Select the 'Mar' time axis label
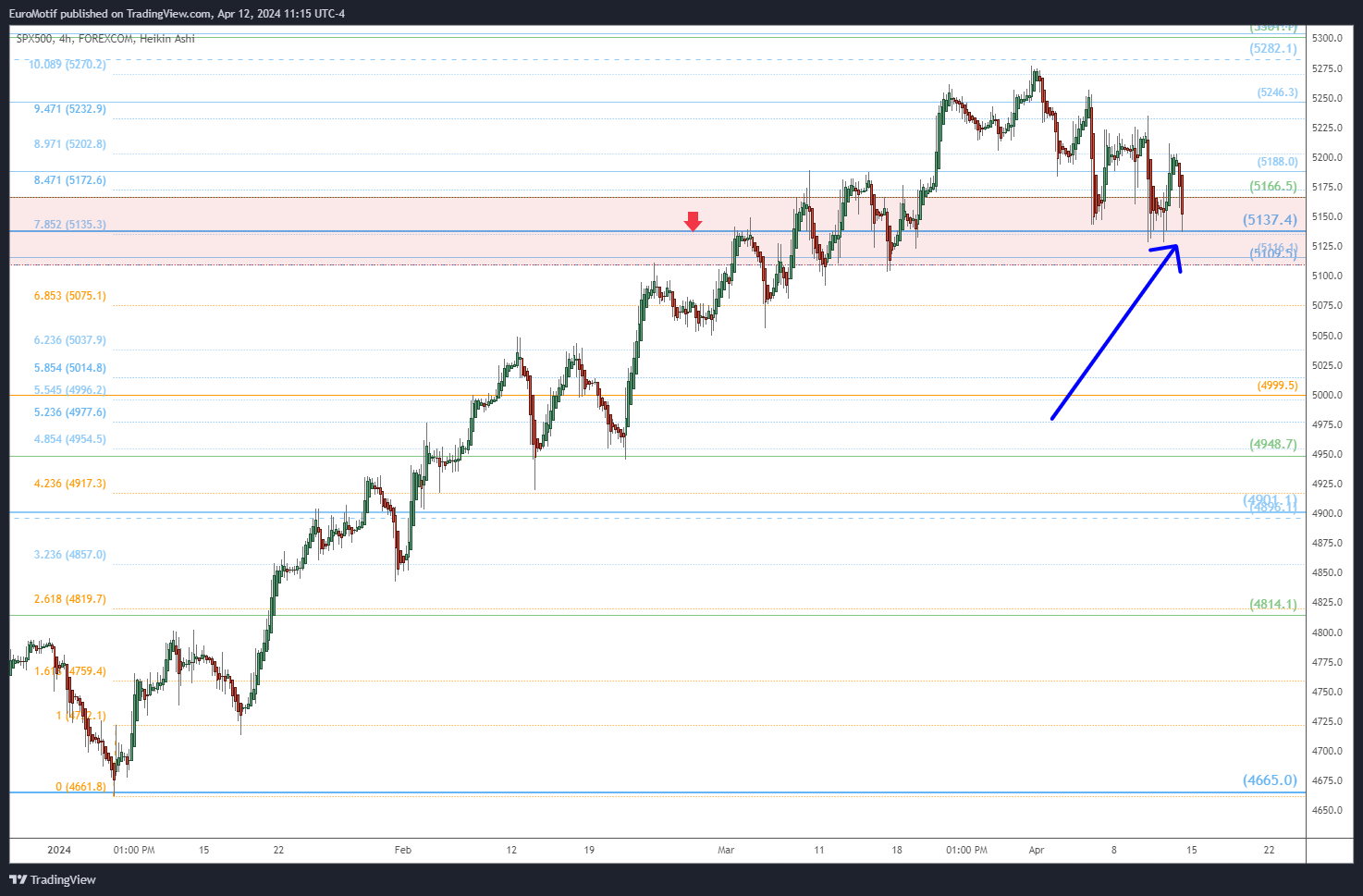The image size is (1363, 896). coord(726,850)
